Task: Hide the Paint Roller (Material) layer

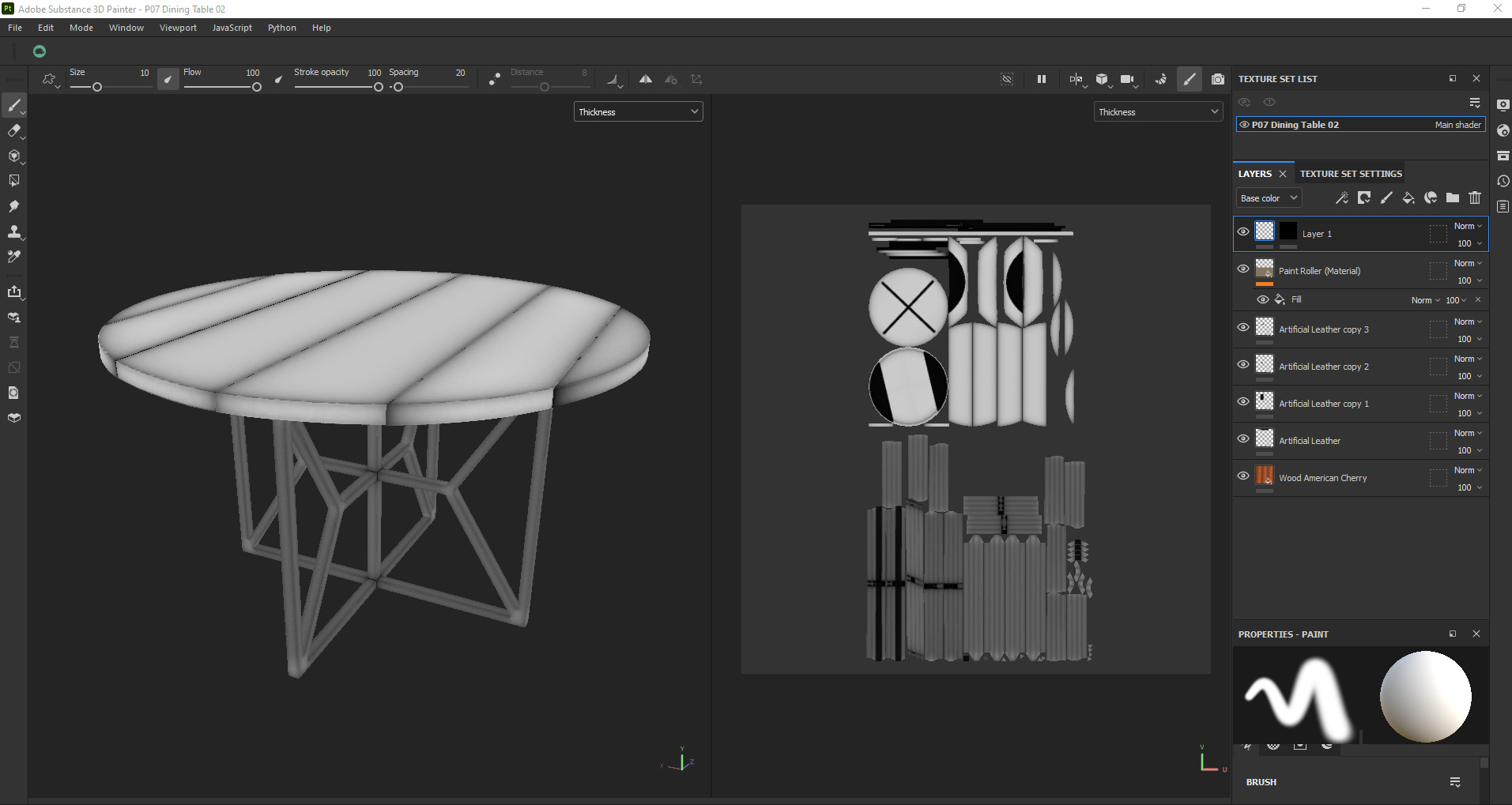Action: point(1243,269)
